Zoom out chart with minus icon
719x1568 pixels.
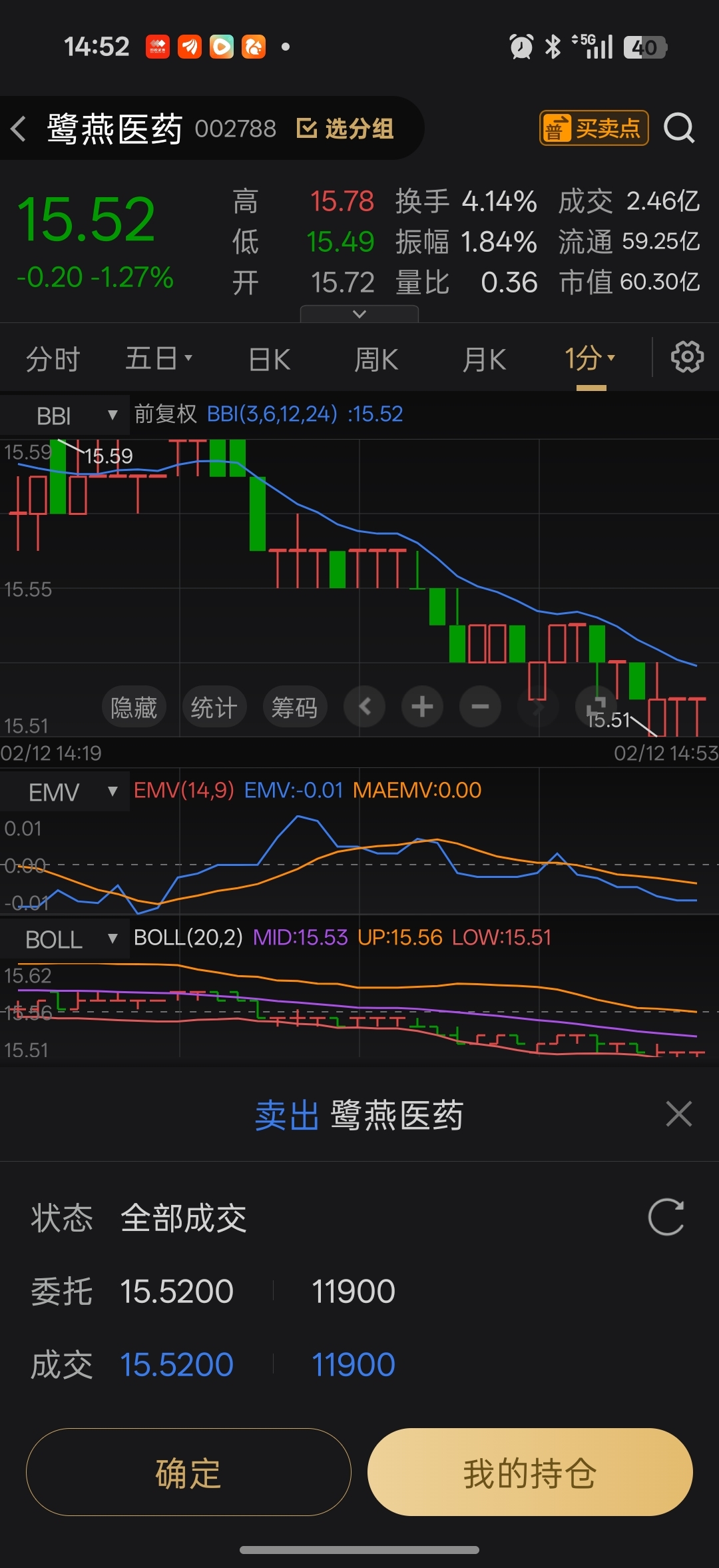480,706
